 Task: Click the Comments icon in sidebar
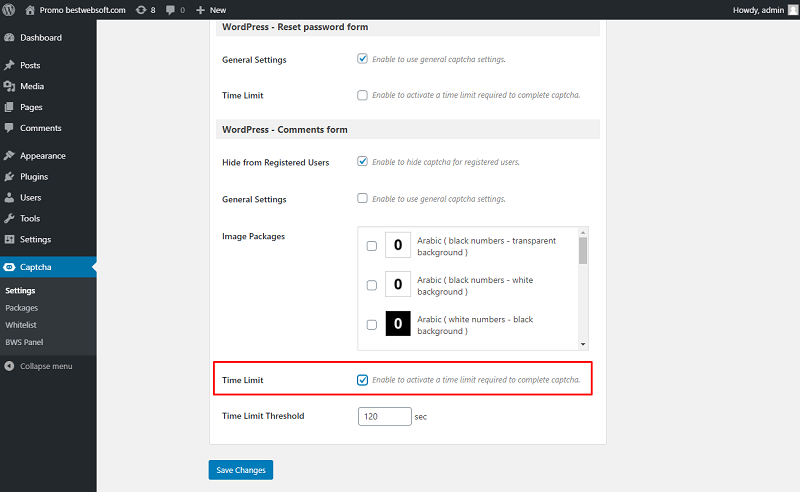[9, 128]
